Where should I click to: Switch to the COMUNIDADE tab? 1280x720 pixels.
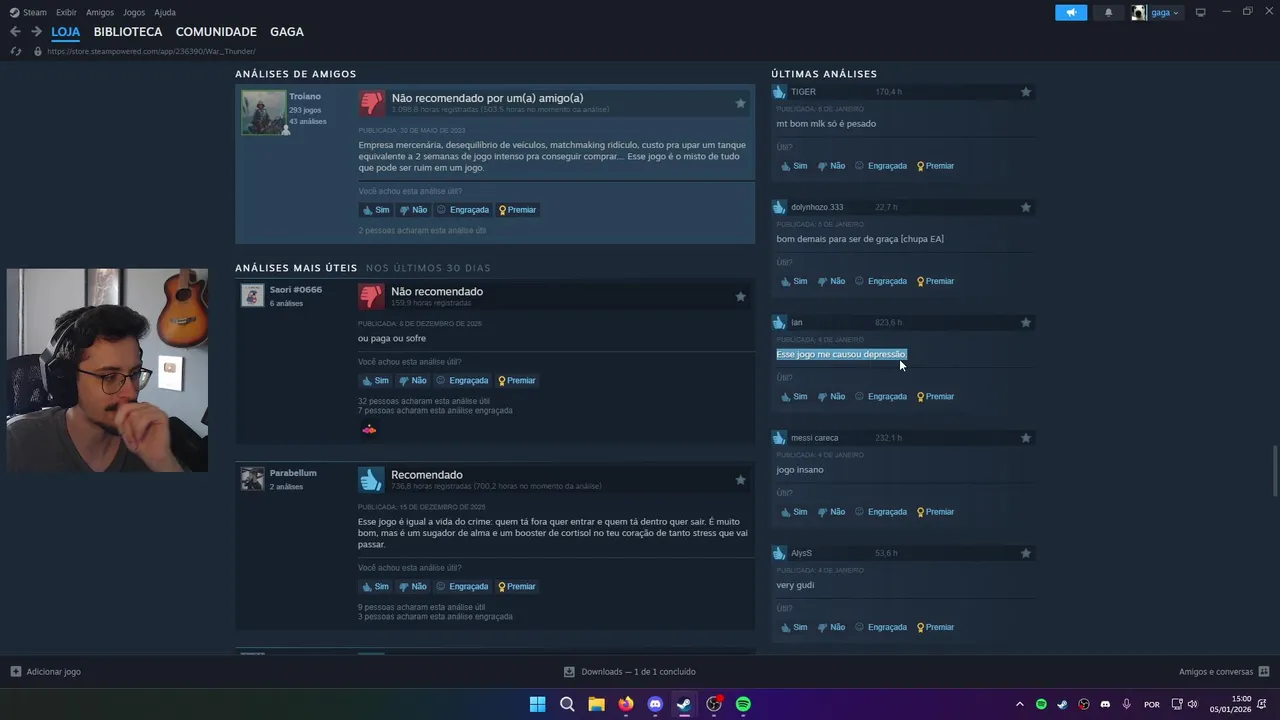click(216, 32)
